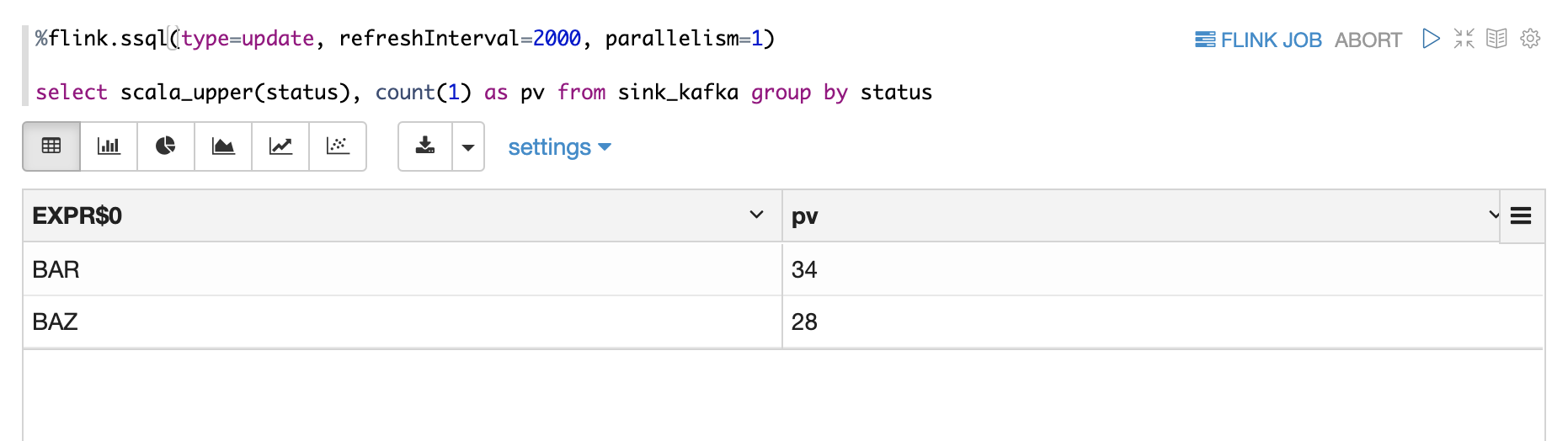Open EXPR$0 column header menu
This screenshot has width=1568, height=441.
(x=756, y=215)
